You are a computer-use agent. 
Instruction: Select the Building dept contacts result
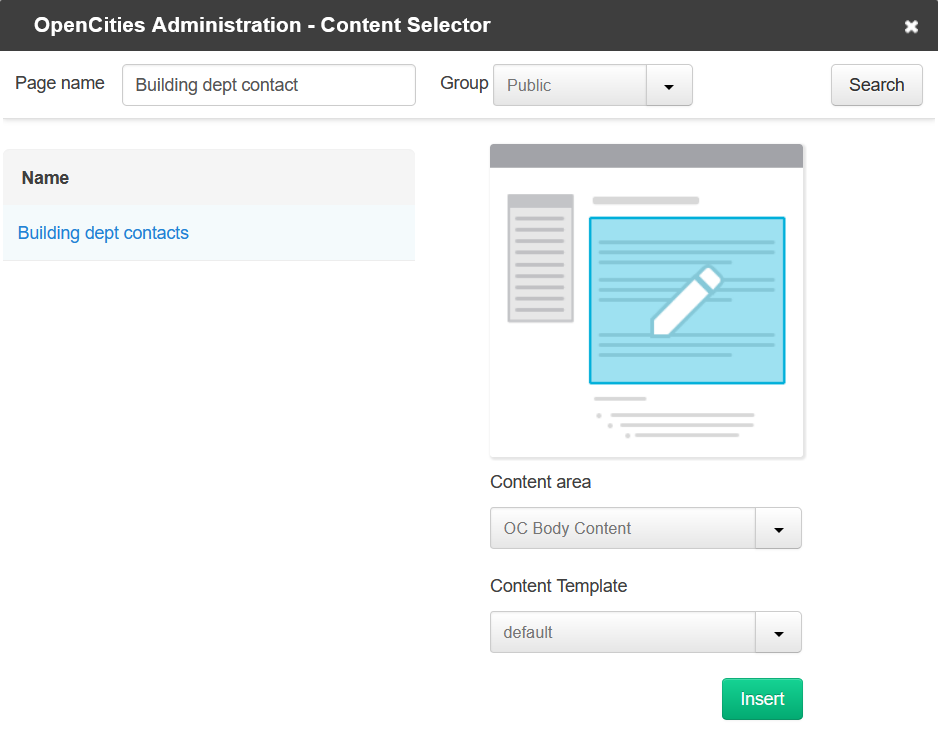click(x=103, y=233)
